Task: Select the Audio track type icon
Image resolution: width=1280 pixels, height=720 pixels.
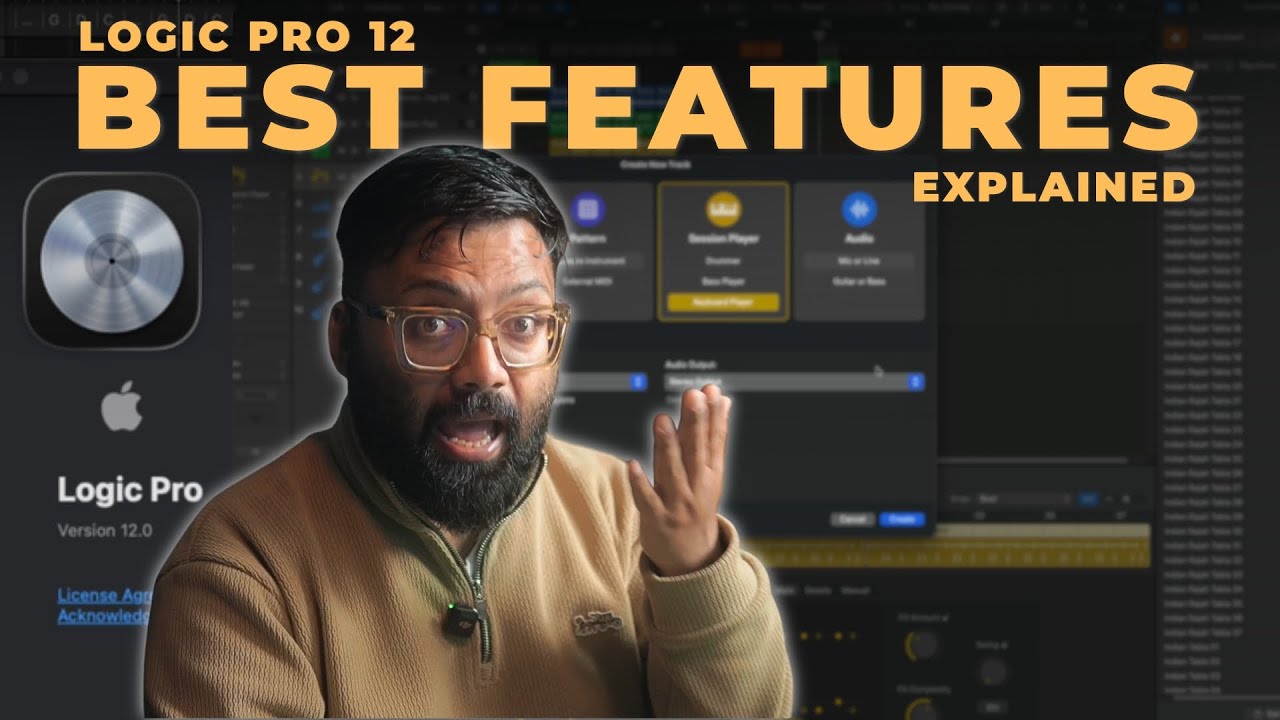Action: (x=859, y=210)
